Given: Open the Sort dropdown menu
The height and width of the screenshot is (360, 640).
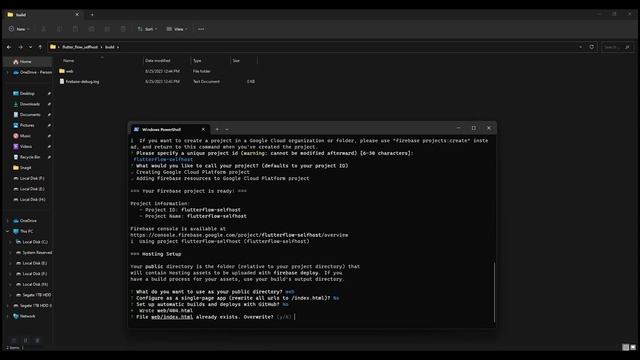Looking at the screenshot, I should point(147,29).
